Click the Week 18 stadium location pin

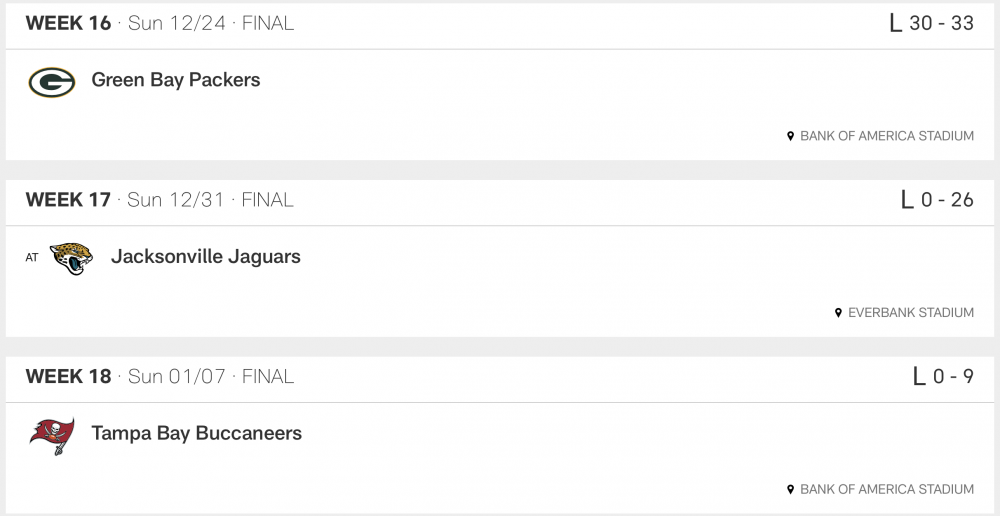coord(790,490)
